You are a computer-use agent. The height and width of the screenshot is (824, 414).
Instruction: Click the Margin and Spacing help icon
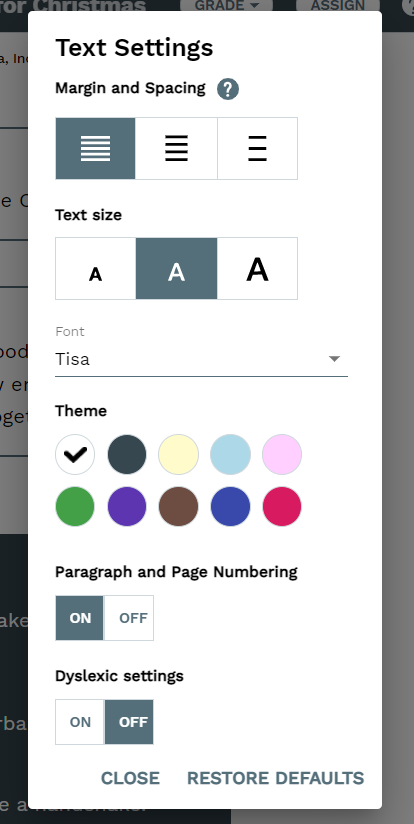(228, 89)
